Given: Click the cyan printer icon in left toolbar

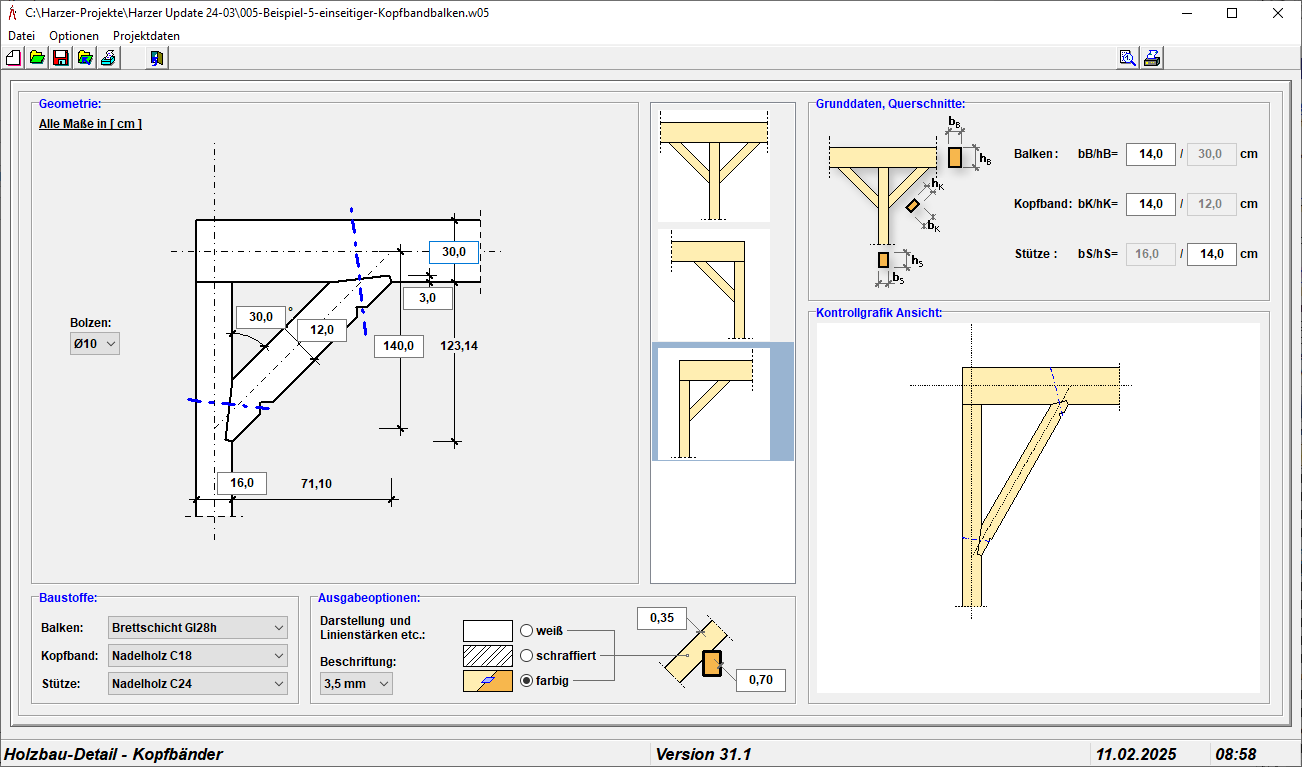Looking at the screenshot, I should tap(108, 58).
